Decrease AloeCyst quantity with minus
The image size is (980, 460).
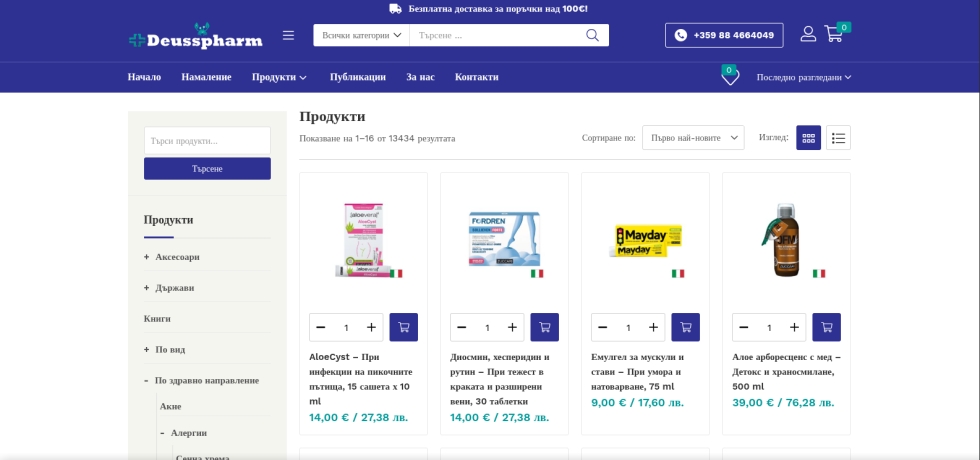click(x=321, y=328)
